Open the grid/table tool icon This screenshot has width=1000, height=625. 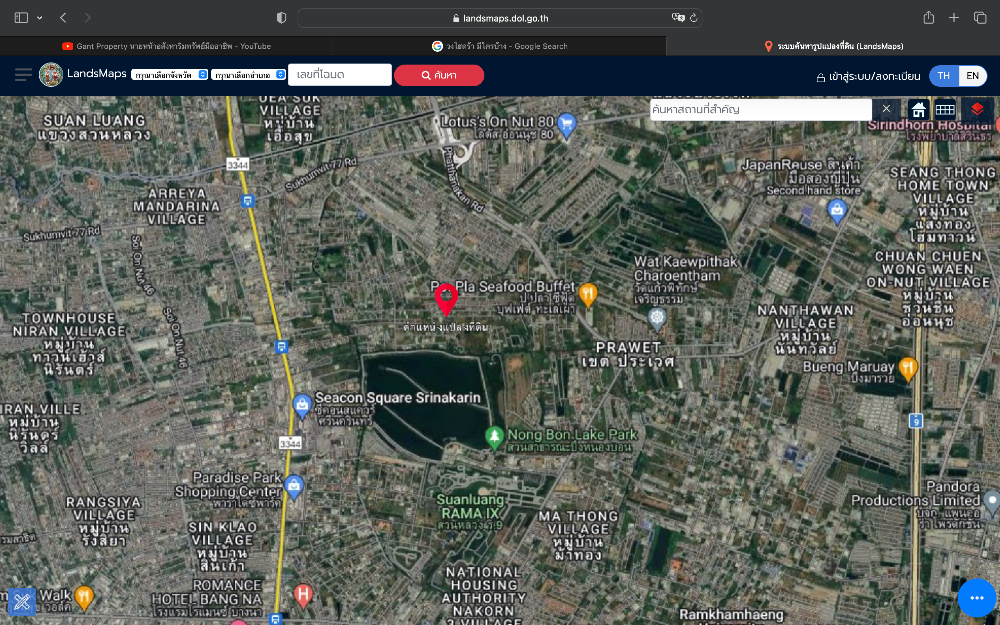(945, 110)
